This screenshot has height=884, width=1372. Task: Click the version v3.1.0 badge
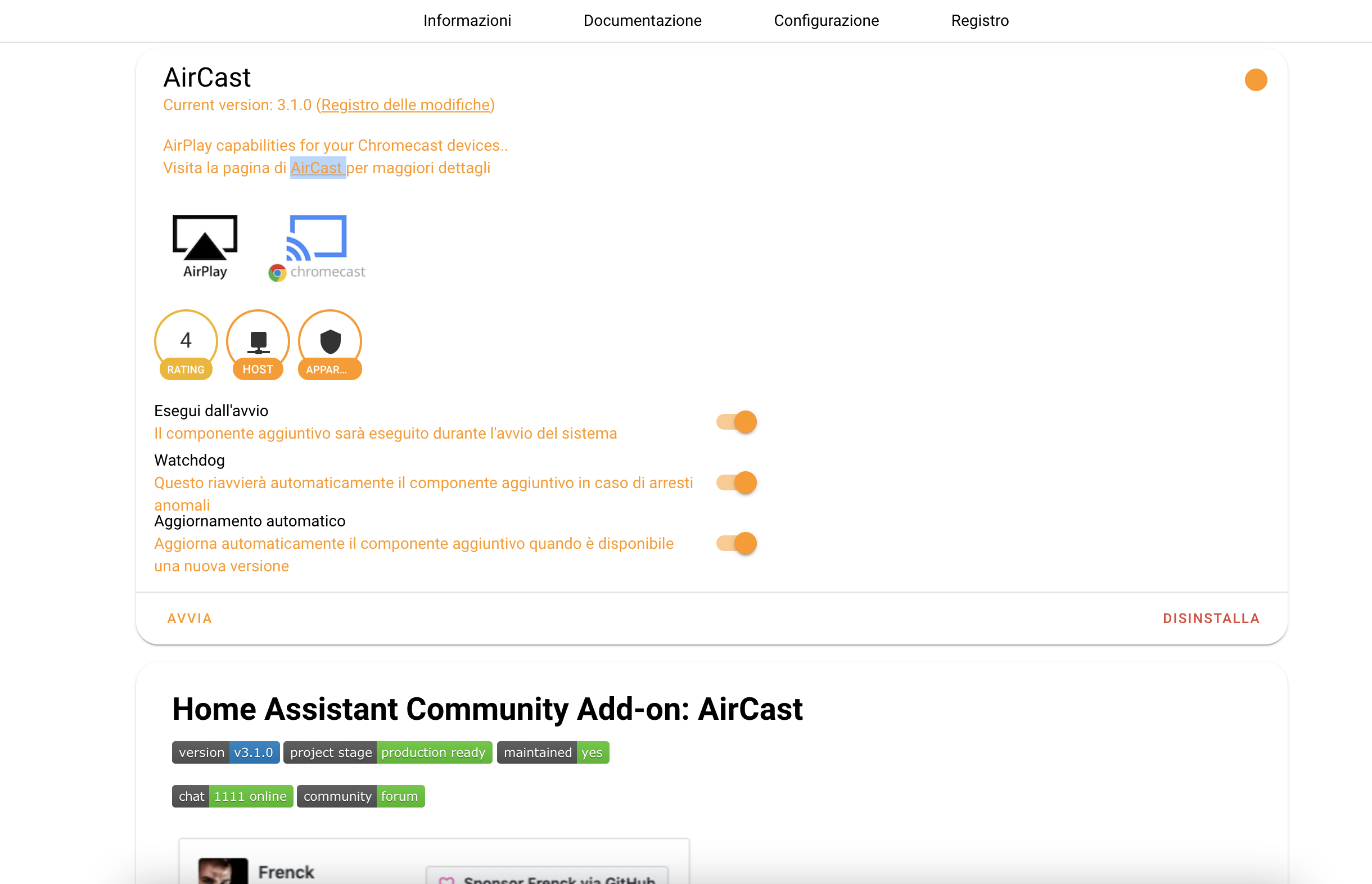(x=225, y=752)
